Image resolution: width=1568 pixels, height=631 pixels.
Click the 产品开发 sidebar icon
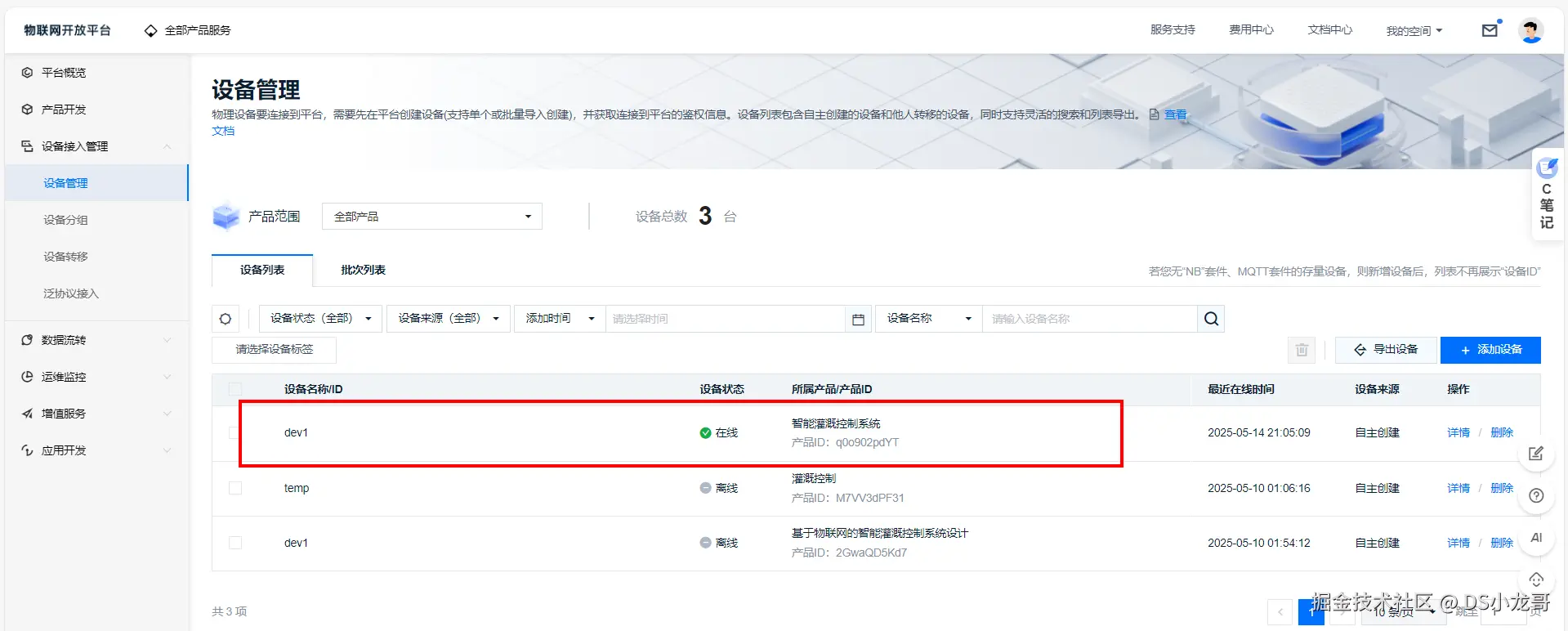pos(27,110)
